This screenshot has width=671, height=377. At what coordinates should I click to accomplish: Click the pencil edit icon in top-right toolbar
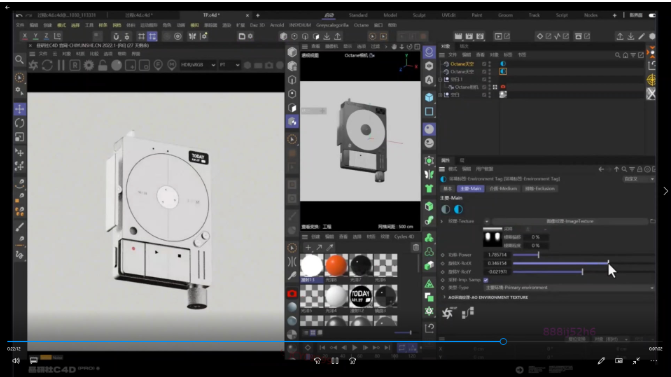pyautogui.click(x=641, y=36)
